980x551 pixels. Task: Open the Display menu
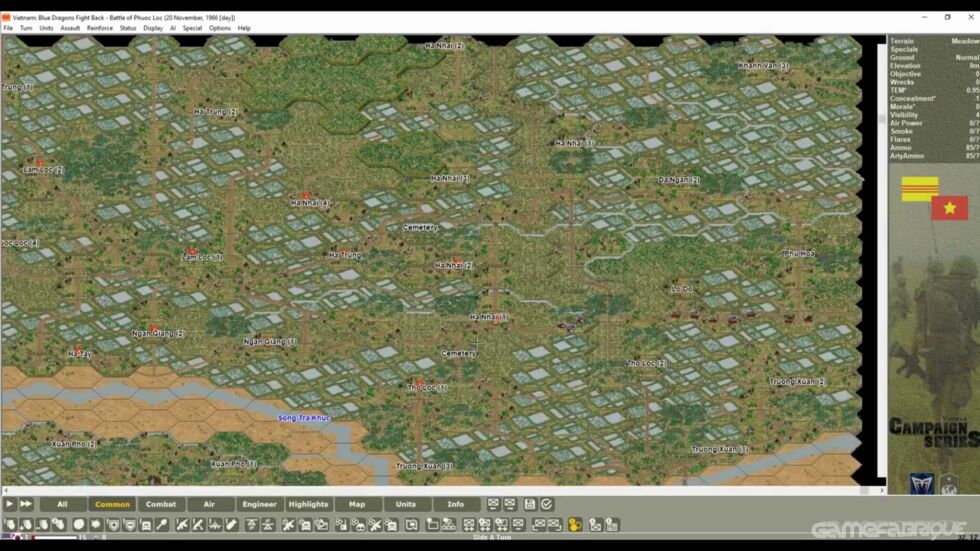[153, 28]
